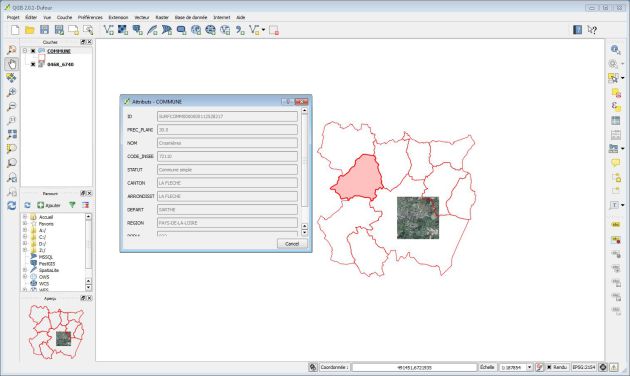
Task: Click the What's This help cursor icon
Action: pos(592,30)
